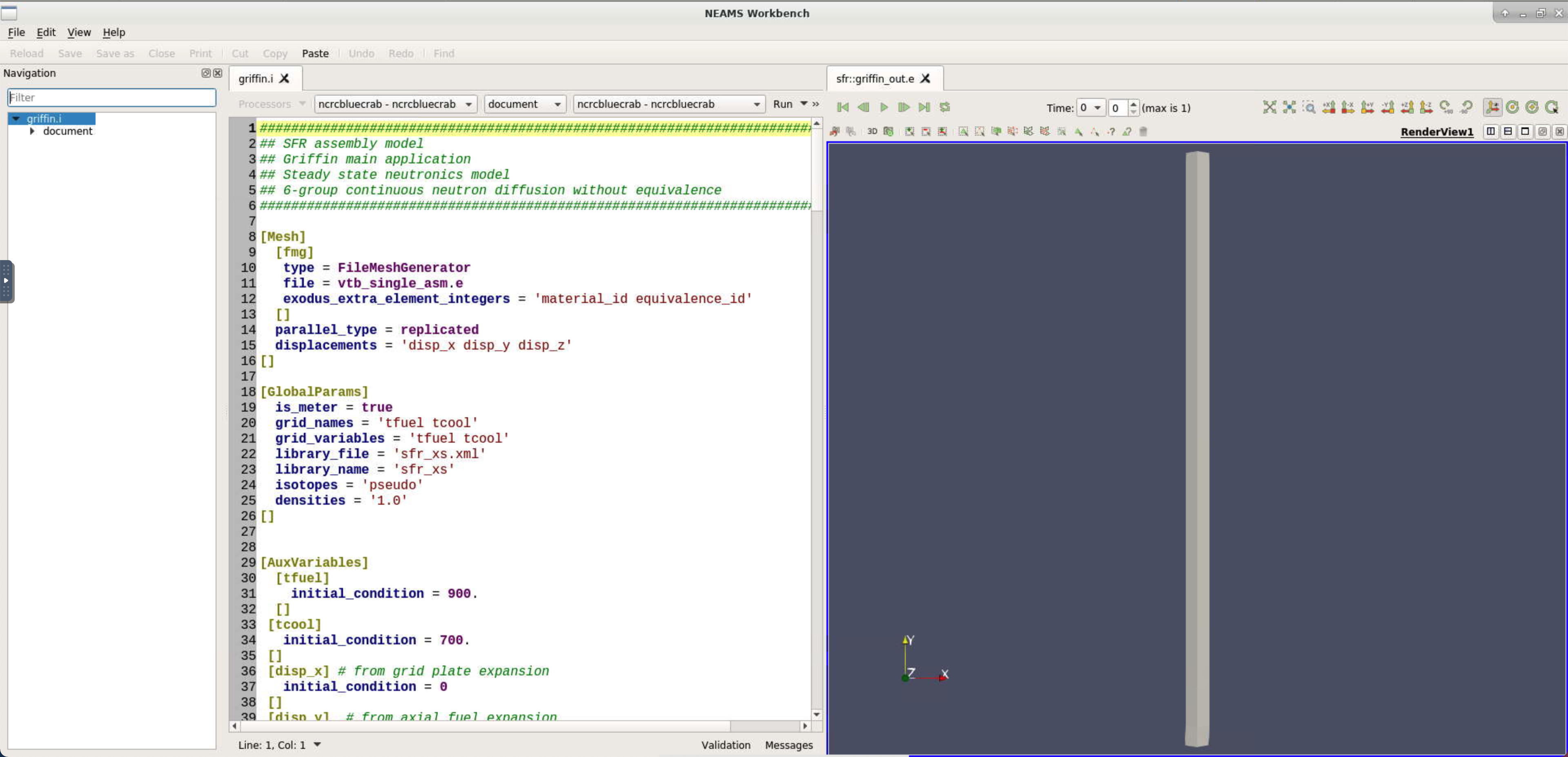Set view direction to +Y

1368,107
